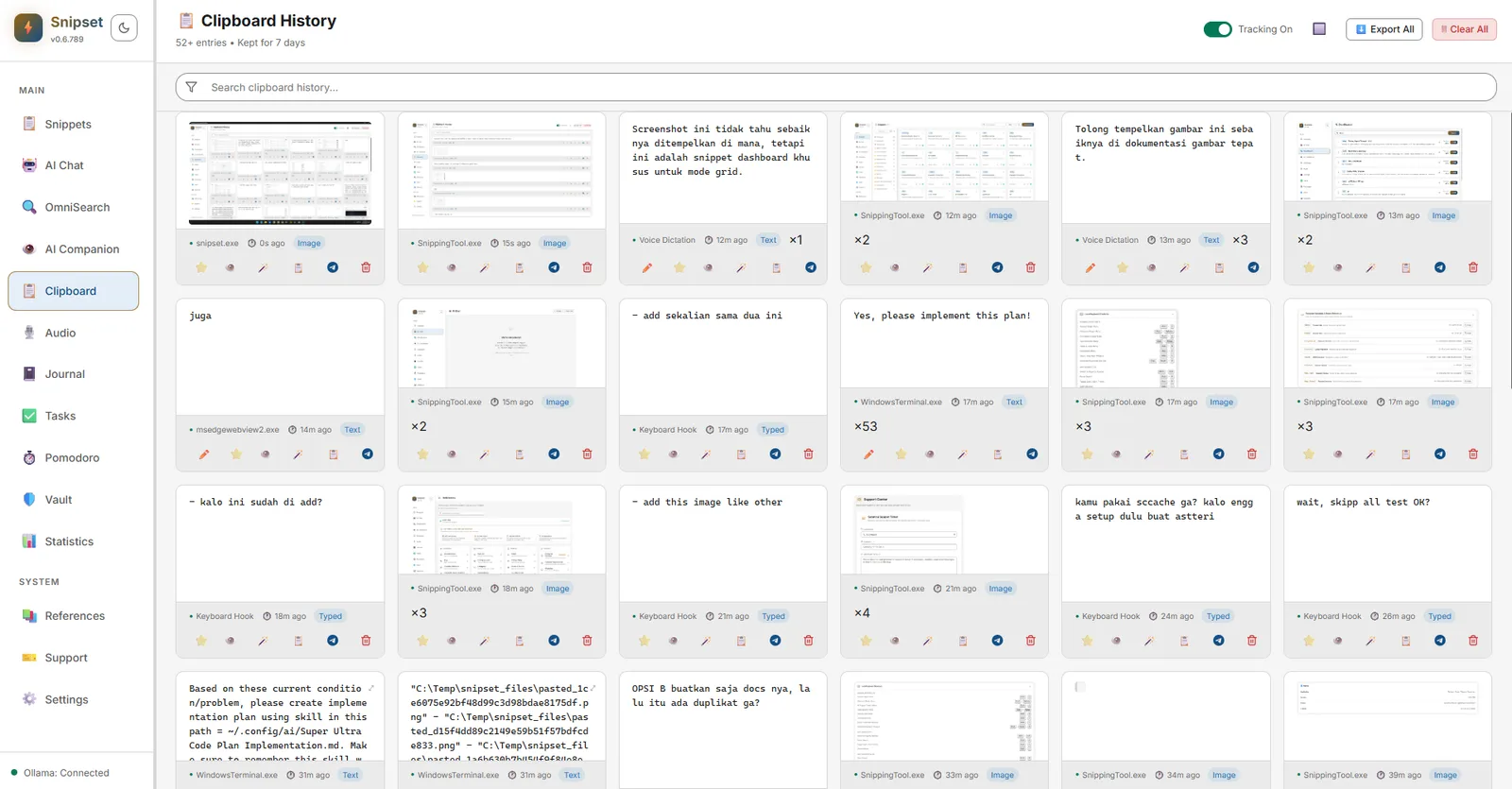This screenshot has height=789, width=1512.
Task: Open the Statistics page
Action: (x=74, y=541)
